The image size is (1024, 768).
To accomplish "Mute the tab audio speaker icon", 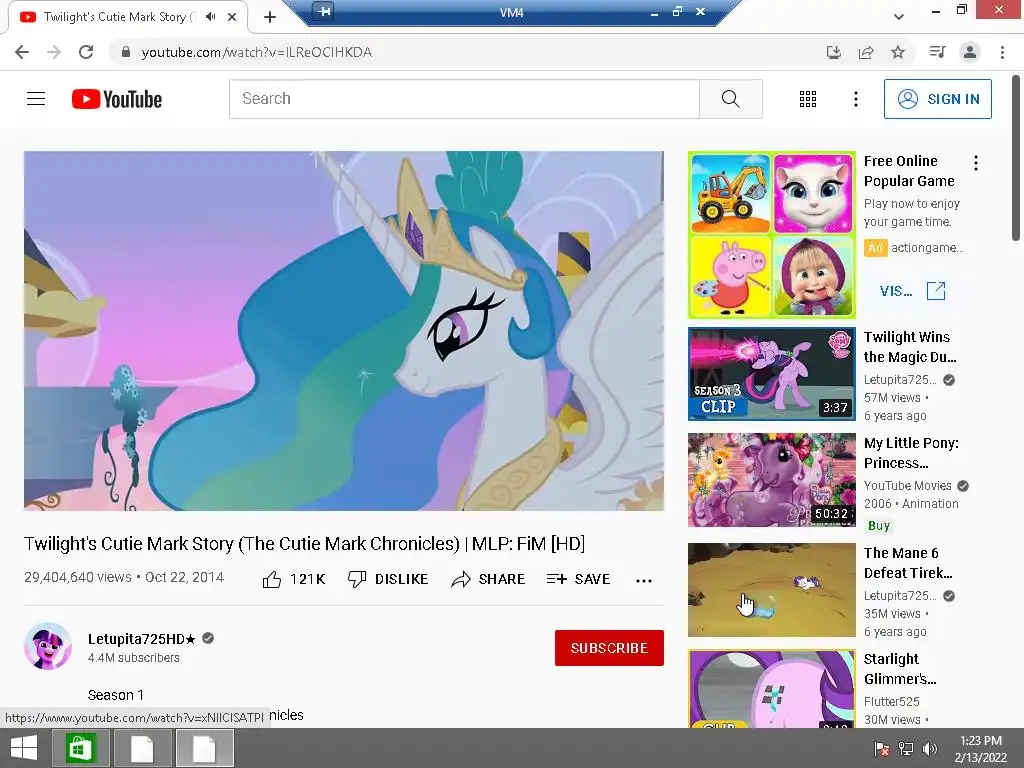I will pyautogui.click(x=210, y=16).
